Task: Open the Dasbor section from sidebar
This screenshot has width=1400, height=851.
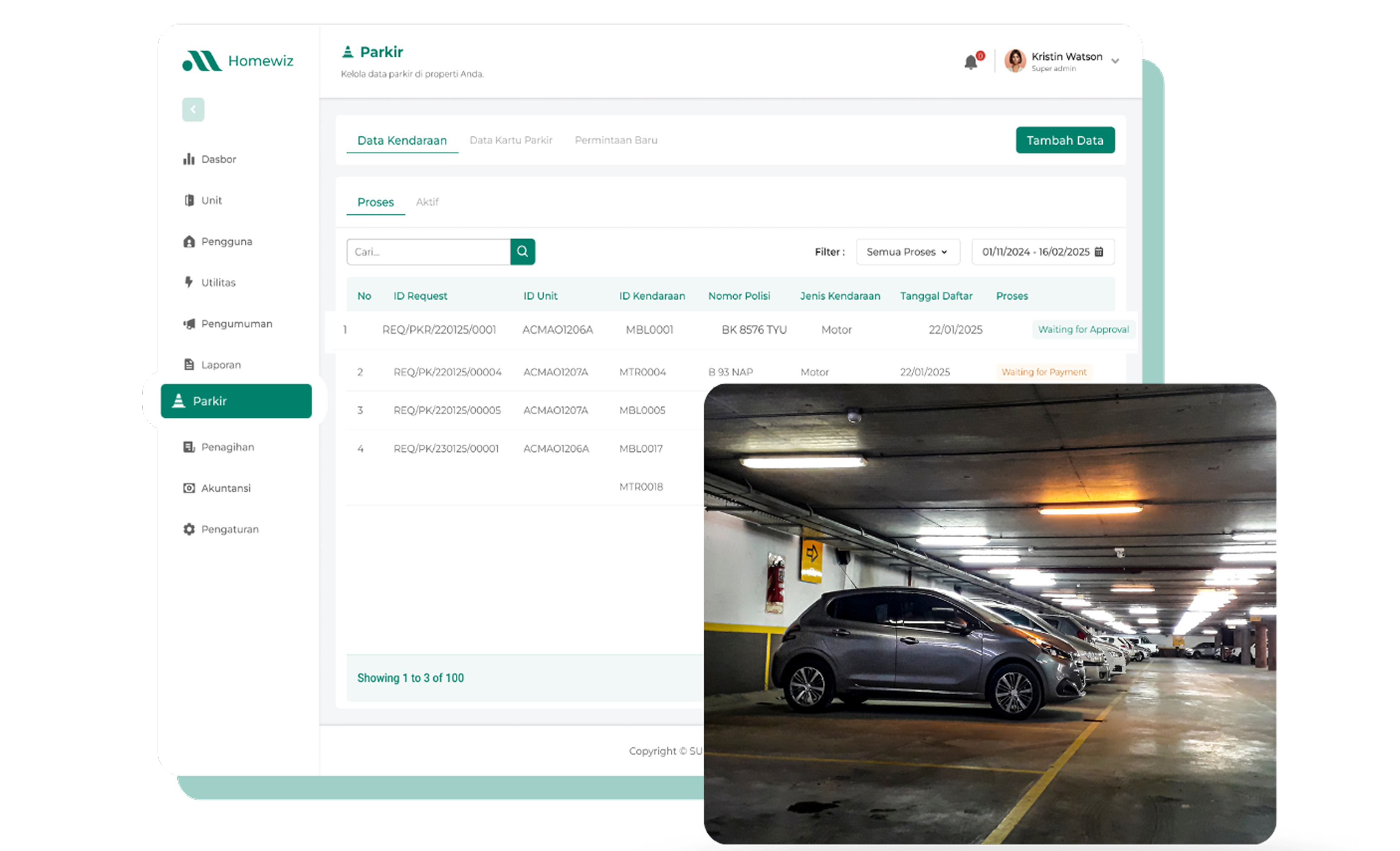Action: click(x=219, y=159)
